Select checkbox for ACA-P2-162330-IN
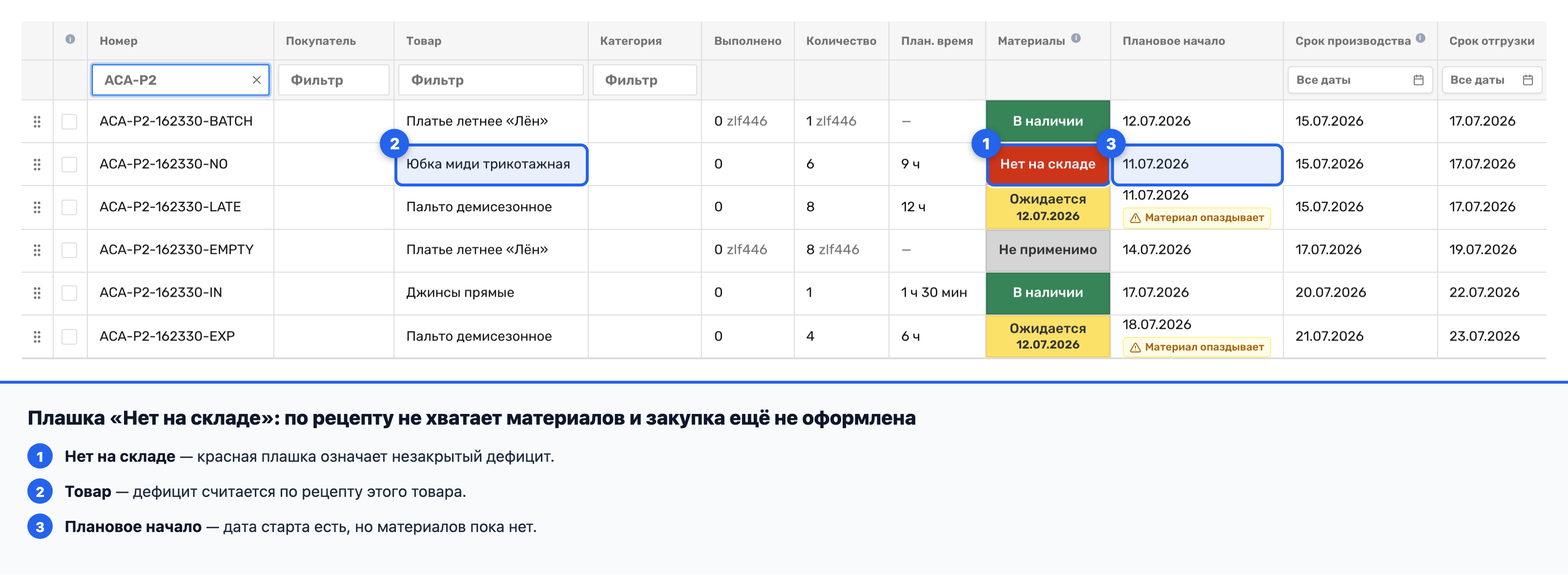 click(x=69, y=293)
